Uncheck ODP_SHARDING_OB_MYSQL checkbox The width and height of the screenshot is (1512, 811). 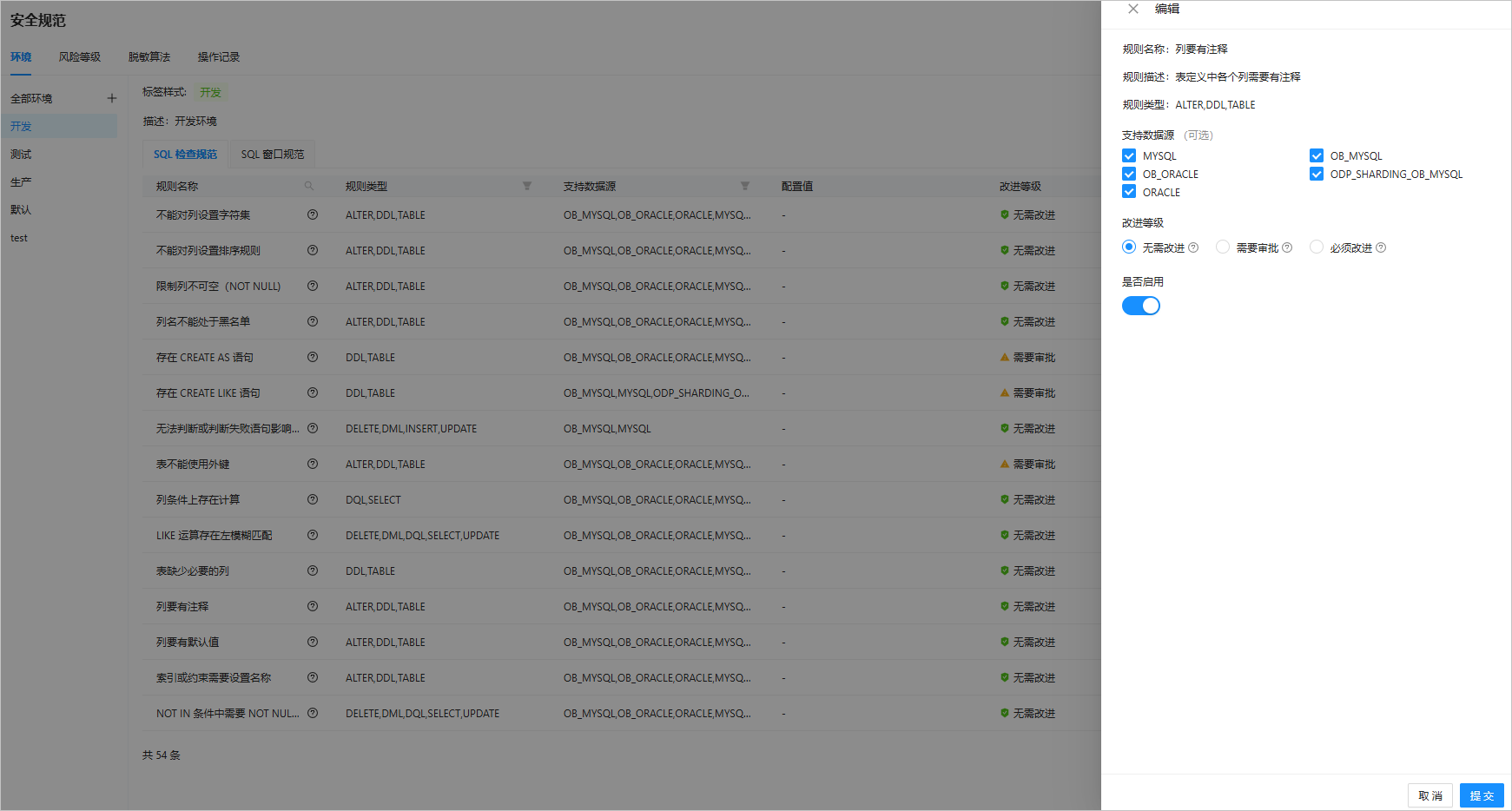click(x=1317, y=174)
